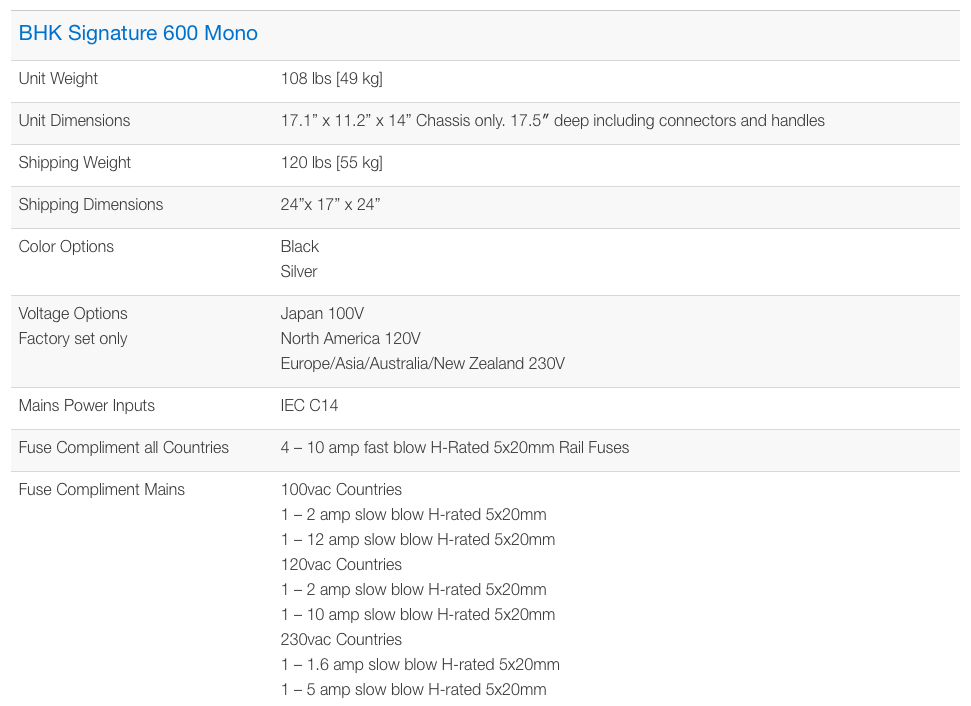Click the 24”x 17” x 24” value
This screenshot has width=971, height=706.
click(330, 205)
